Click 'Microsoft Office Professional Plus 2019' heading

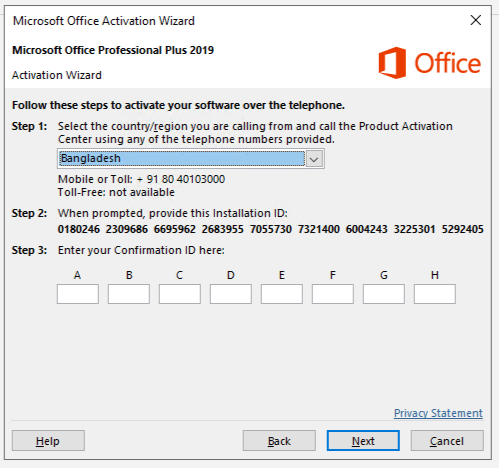[113, 50]
